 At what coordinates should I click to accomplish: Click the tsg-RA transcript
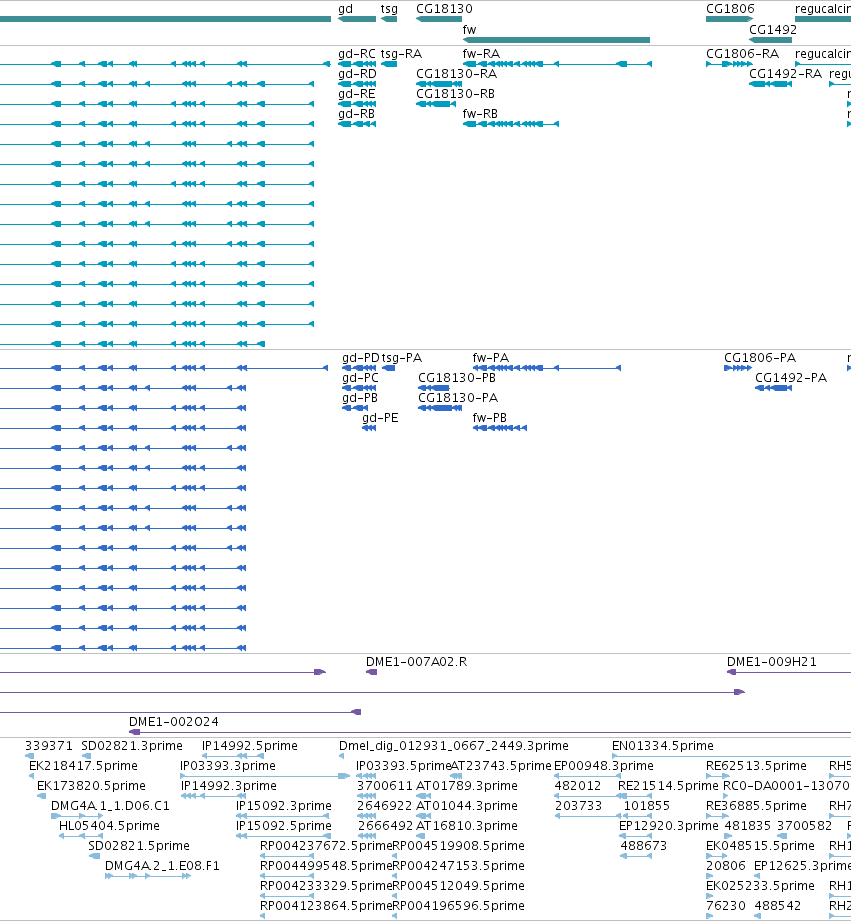[389, 64]
